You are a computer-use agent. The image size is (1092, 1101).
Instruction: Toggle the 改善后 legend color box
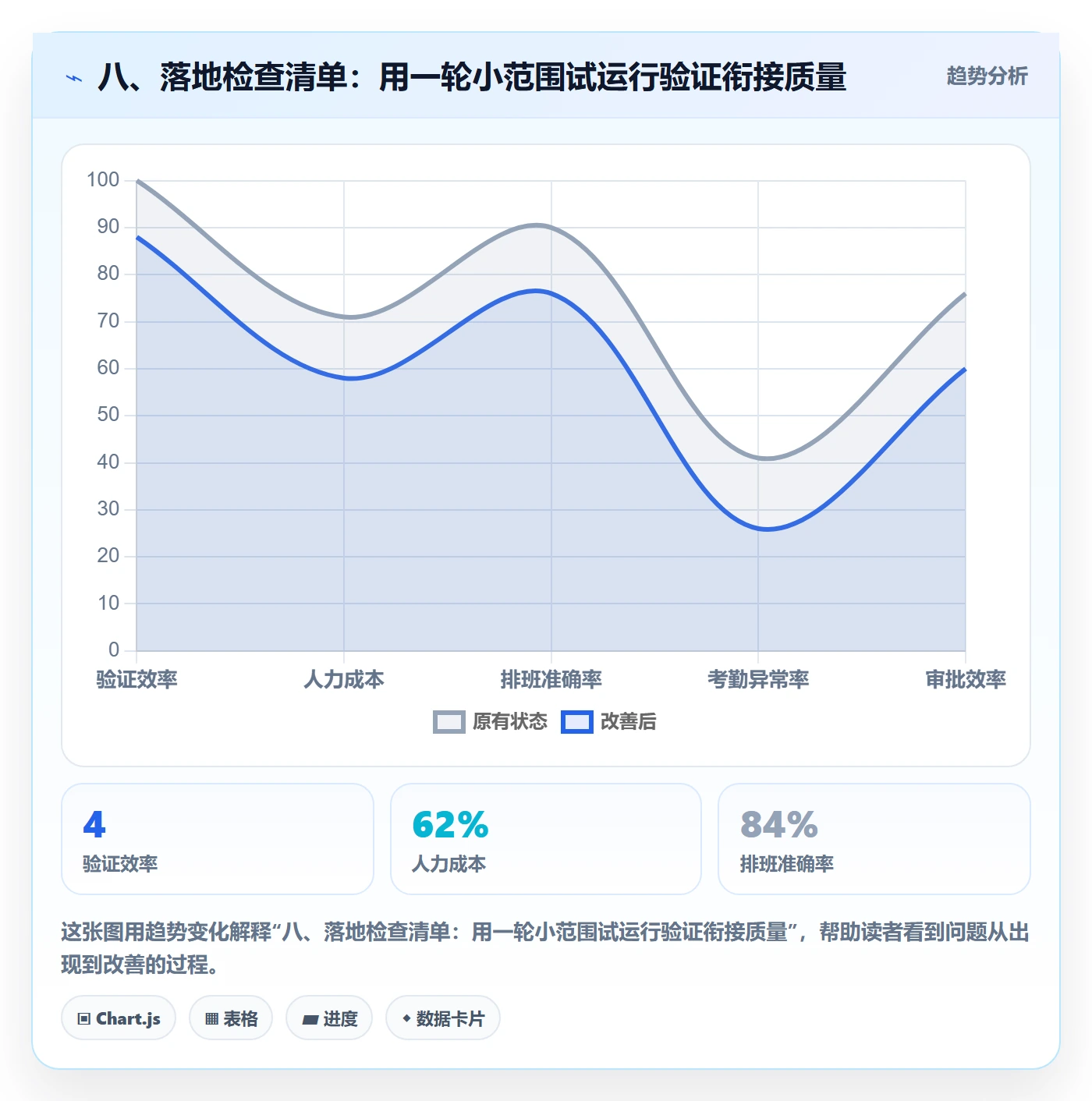(577, 722)
